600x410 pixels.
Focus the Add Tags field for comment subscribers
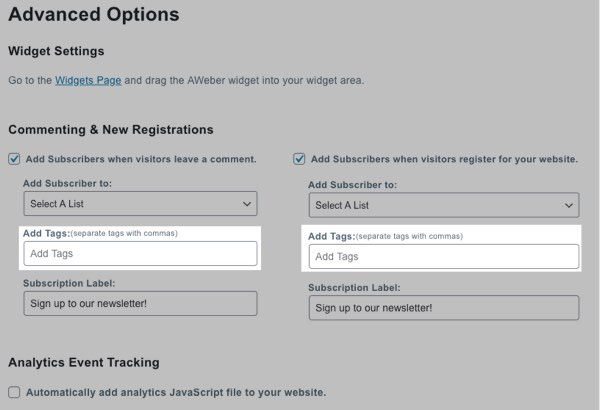coord(140,254)
